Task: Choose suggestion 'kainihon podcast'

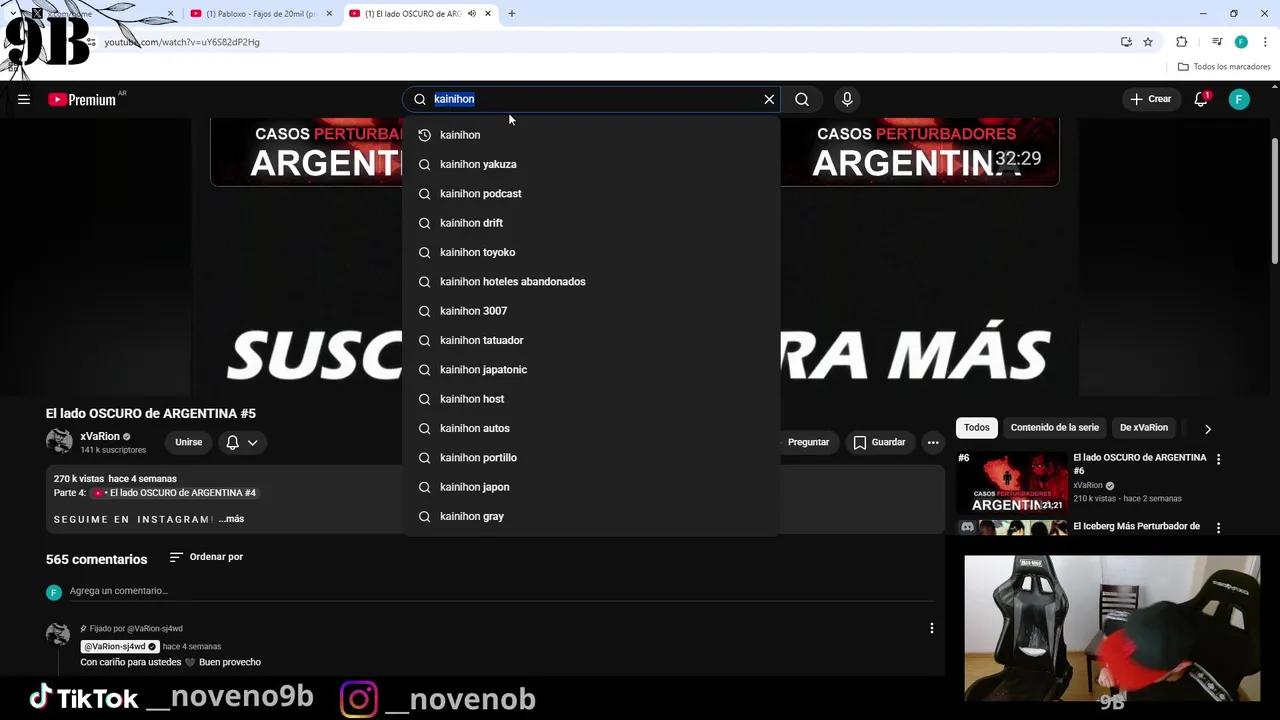Action: (591, 193)
